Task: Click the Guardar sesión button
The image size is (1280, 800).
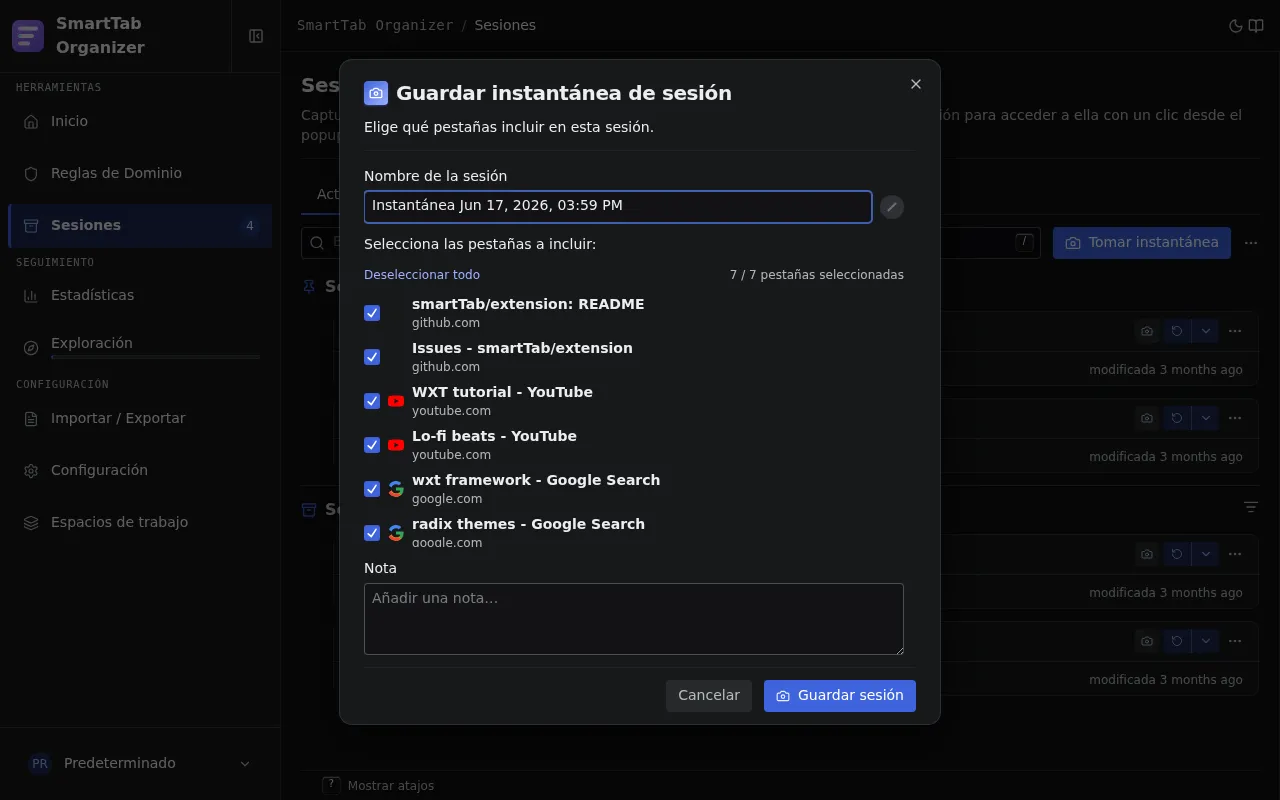Action: pos(840,696)
